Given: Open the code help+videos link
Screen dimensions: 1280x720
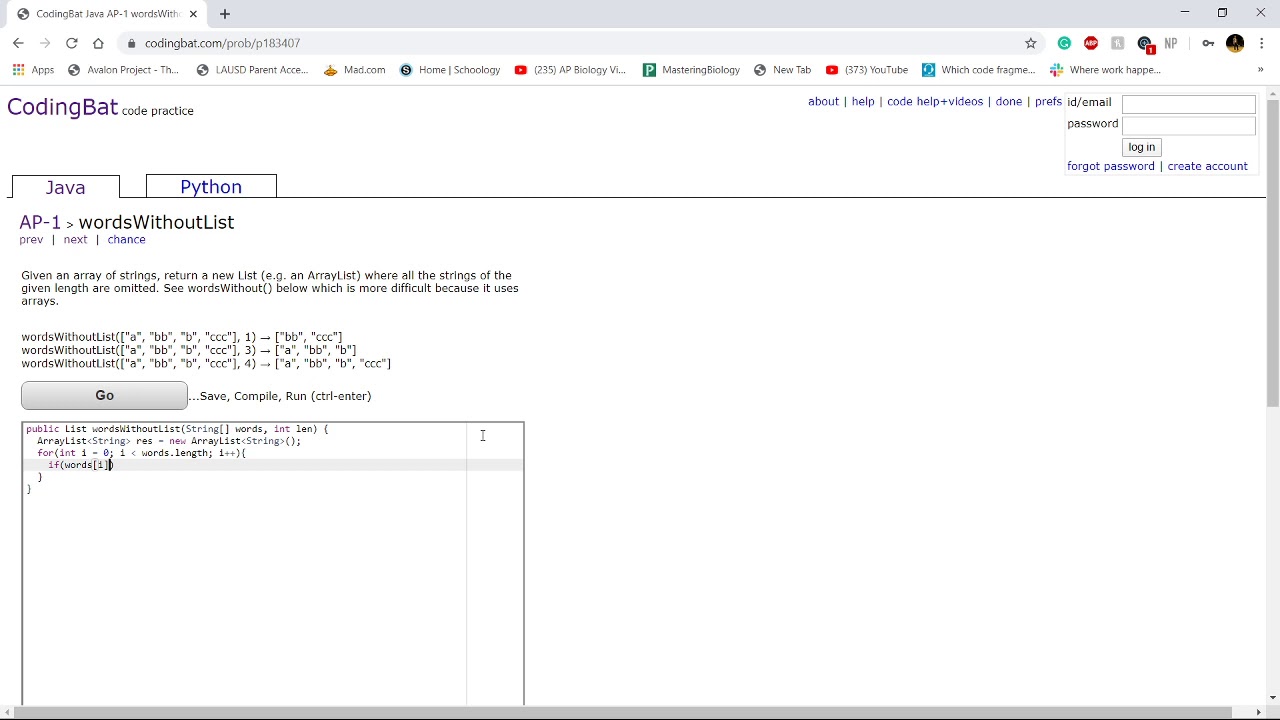Looking at the screenshot, I should [935, 102].
